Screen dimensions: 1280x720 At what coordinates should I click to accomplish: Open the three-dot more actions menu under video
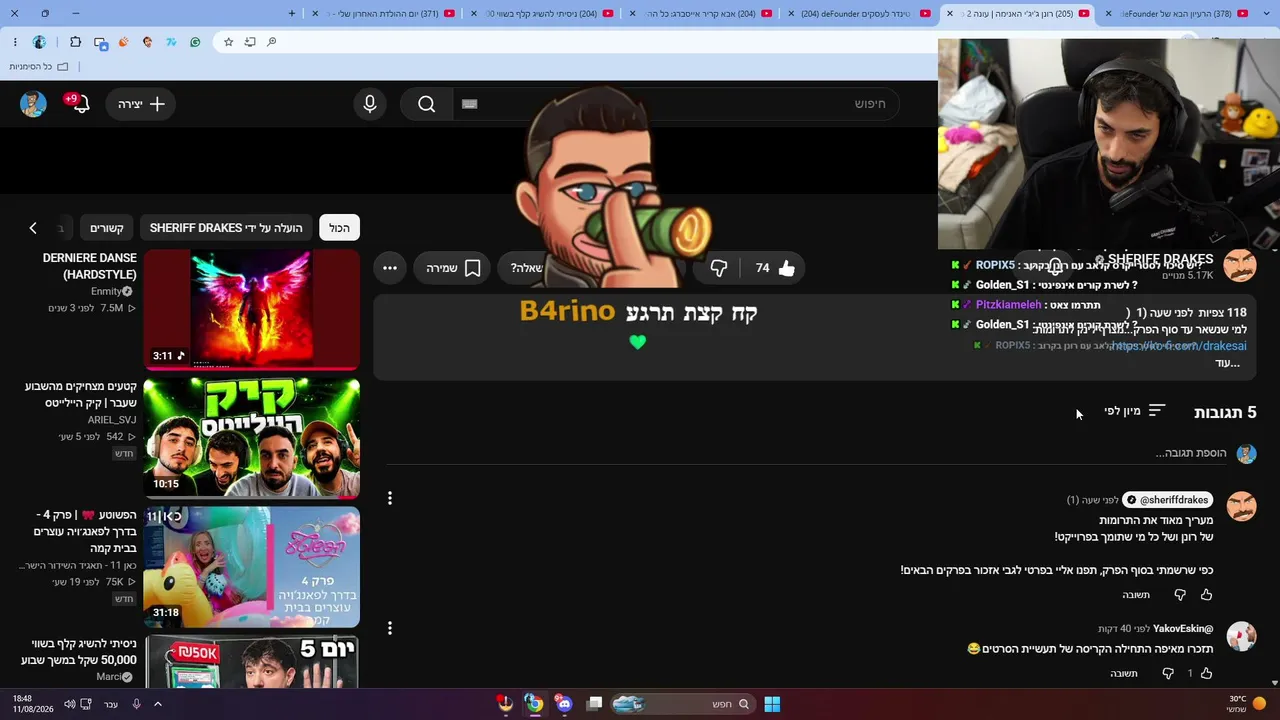coord(390,268)
